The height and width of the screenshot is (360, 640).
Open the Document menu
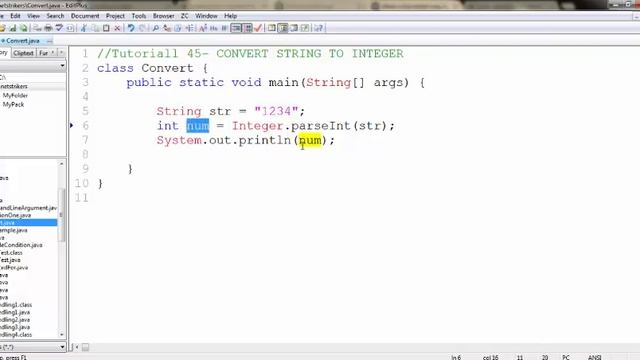click(85, 16)
